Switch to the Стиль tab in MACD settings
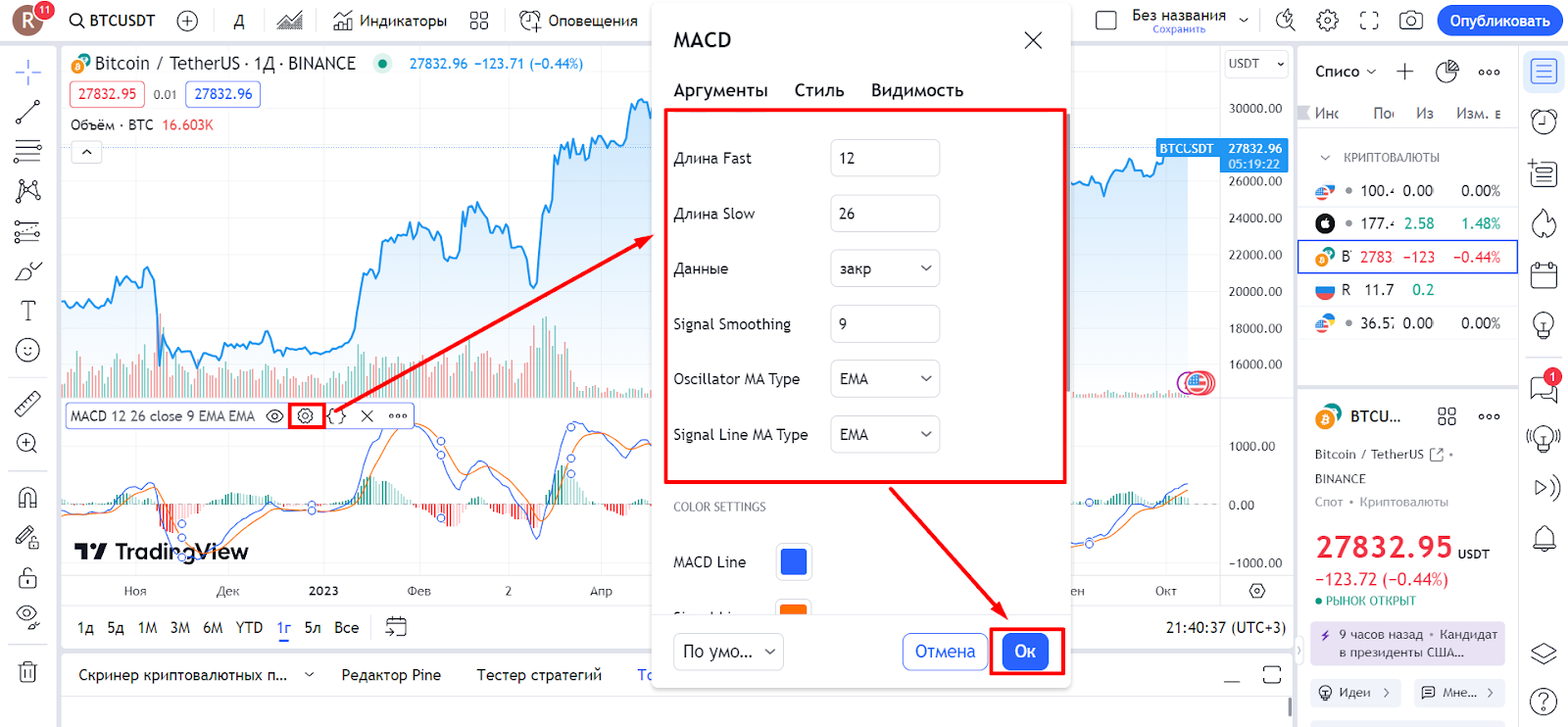 coord(818,89)
